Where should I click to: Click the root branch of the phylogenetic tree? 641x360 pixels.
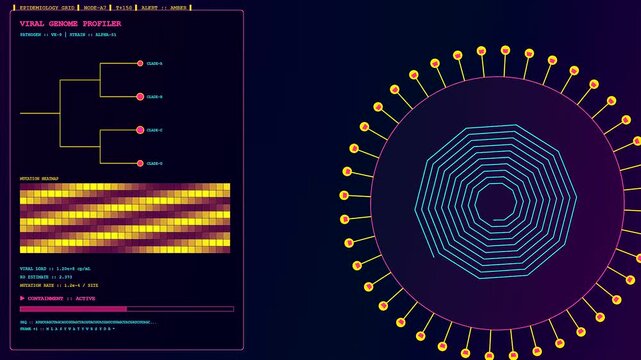(40, 113)
